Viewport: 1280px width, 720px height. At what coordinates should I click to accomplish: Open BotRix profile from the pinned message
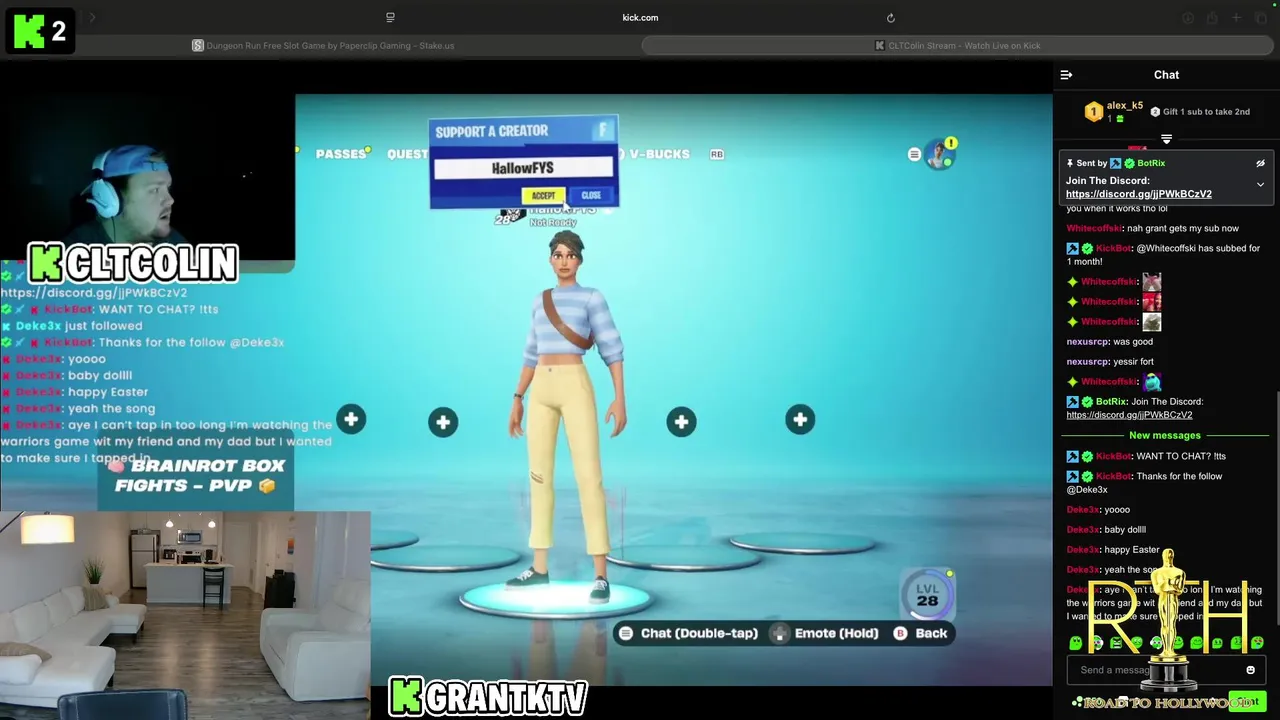1150,163
